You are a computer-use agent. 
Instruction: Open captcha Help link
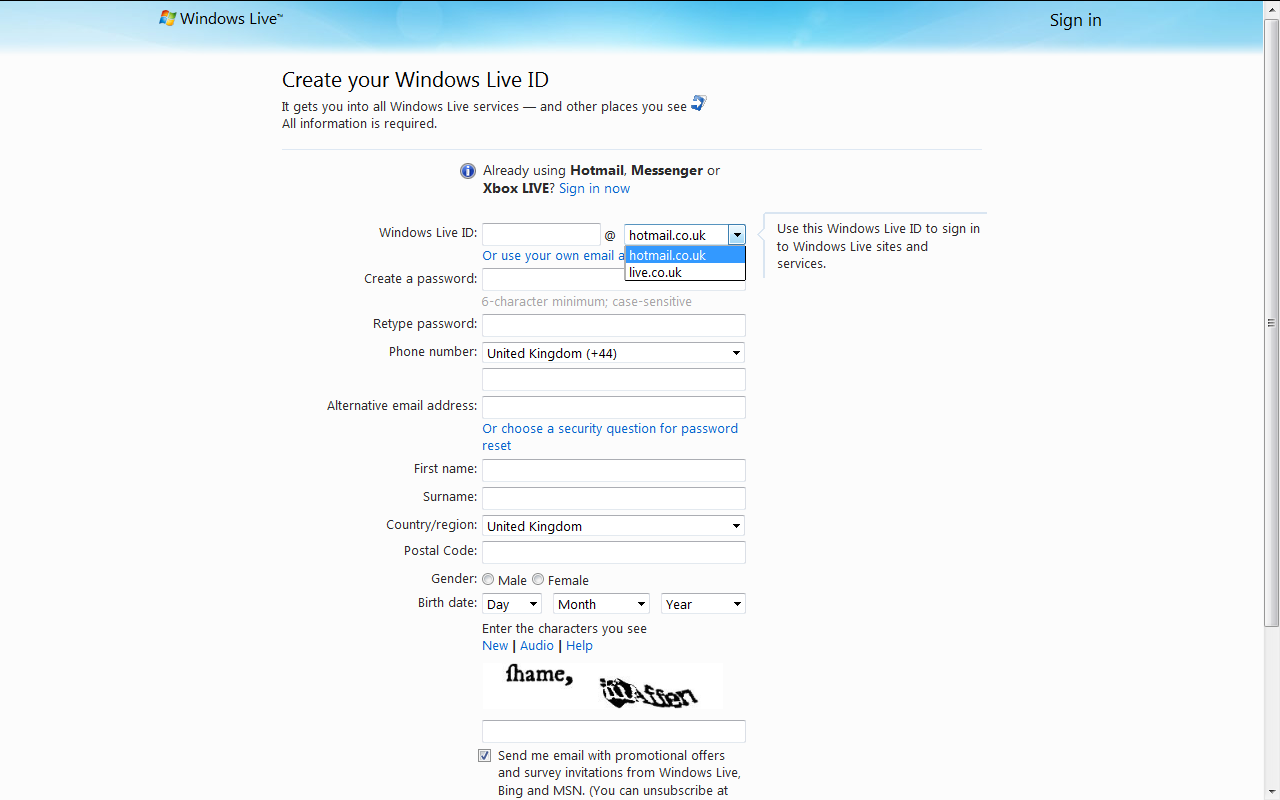[x=579, y=646]
